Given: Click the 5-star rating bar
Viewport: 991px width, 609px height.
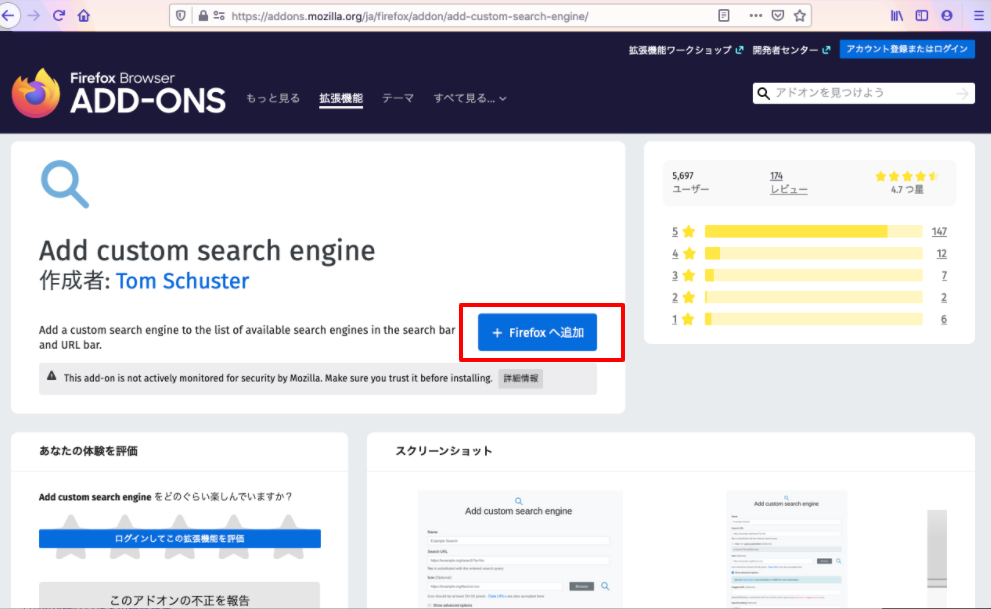Looking at the screenshot, I should click(x=813, y=232).
